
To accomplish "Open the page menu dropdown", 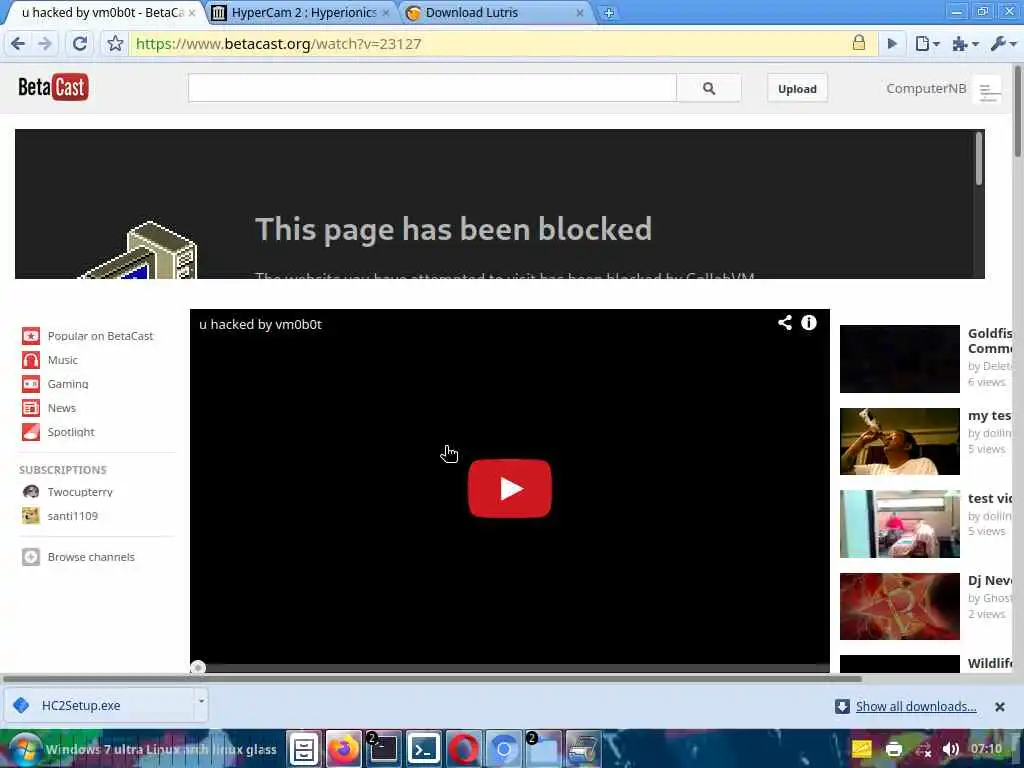I will [927, 44].
